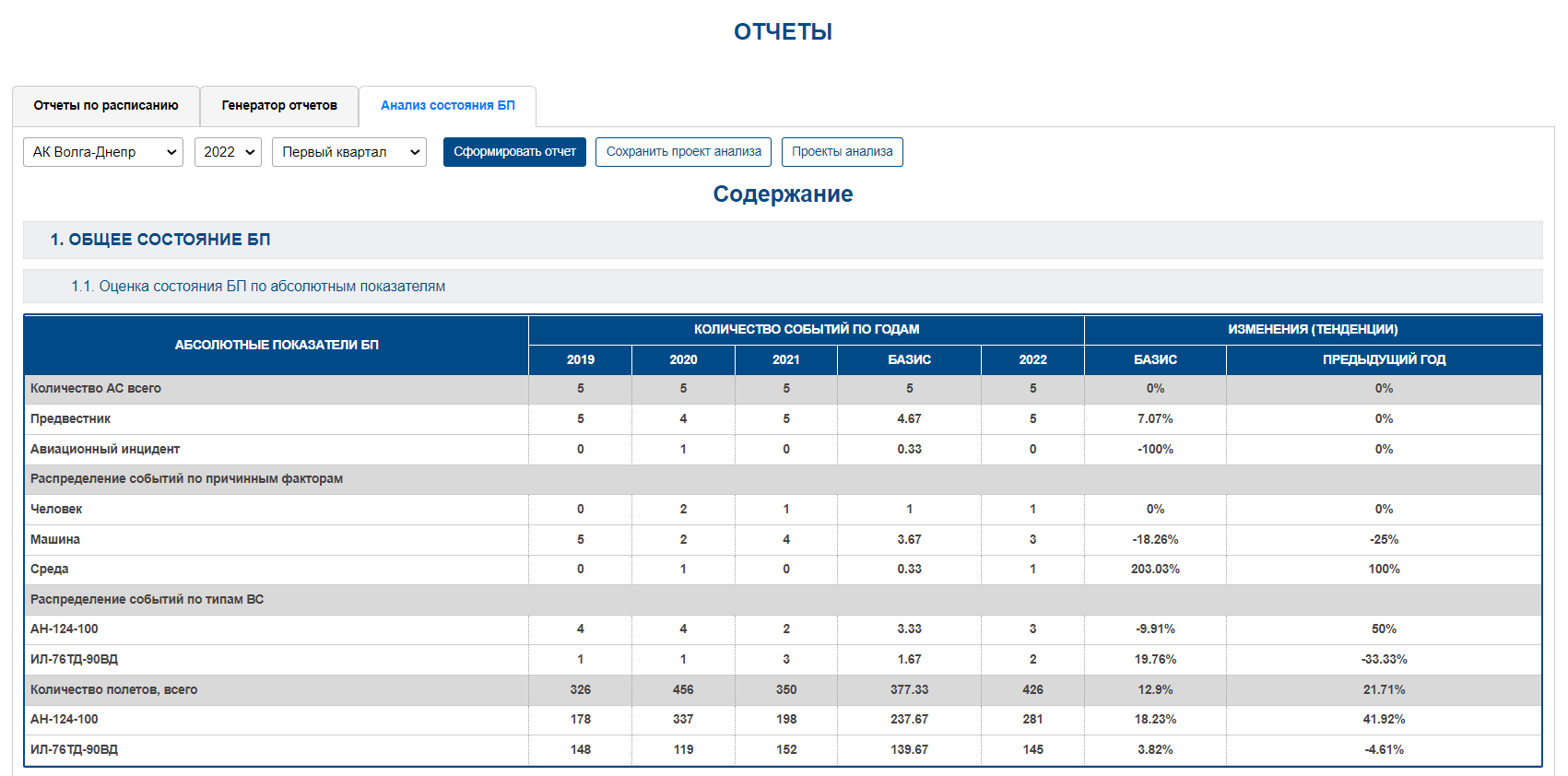Click the '-33.33%' cell

1384,659
